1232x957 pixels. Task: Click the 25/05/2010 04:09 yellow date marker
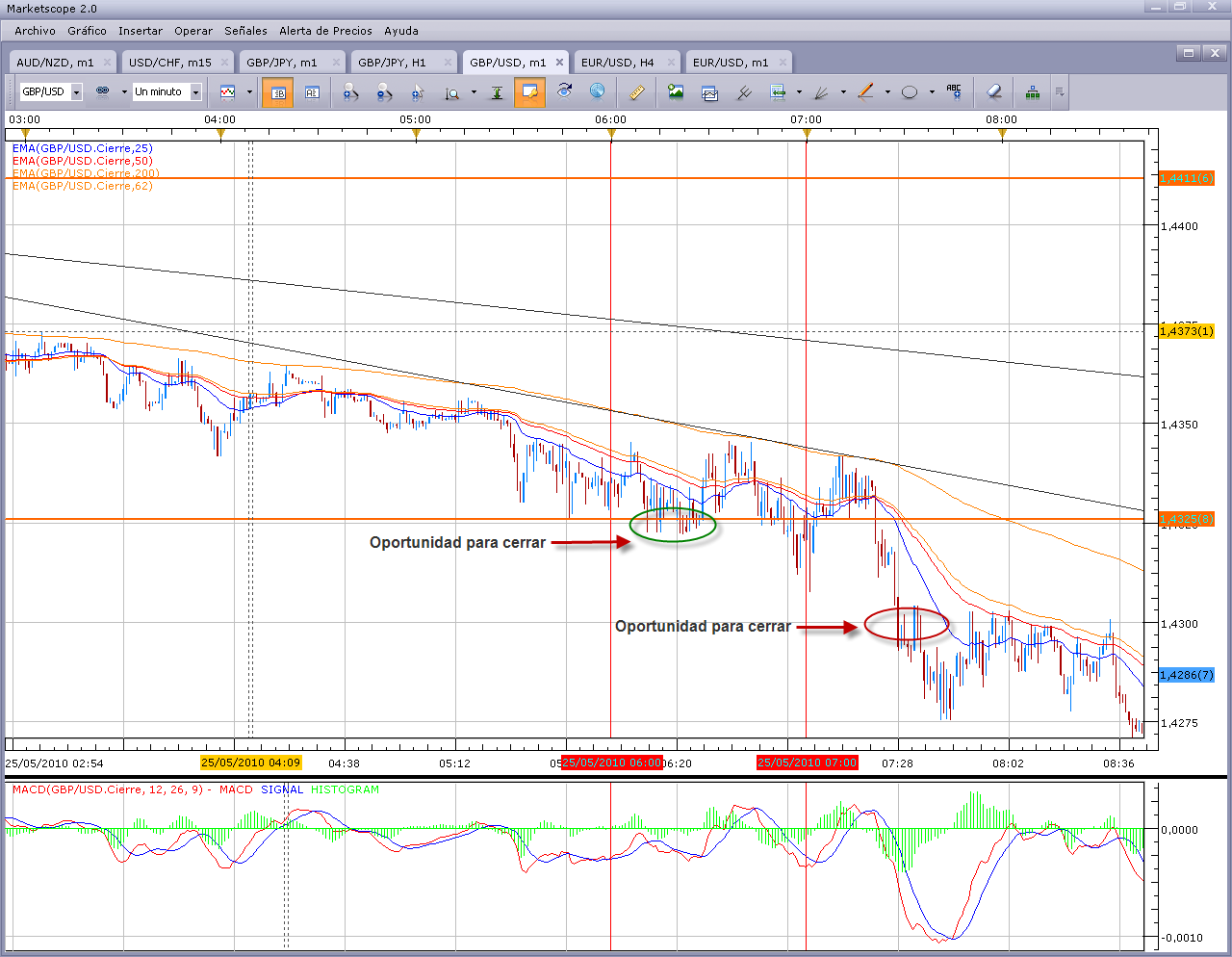pos(250,763)
